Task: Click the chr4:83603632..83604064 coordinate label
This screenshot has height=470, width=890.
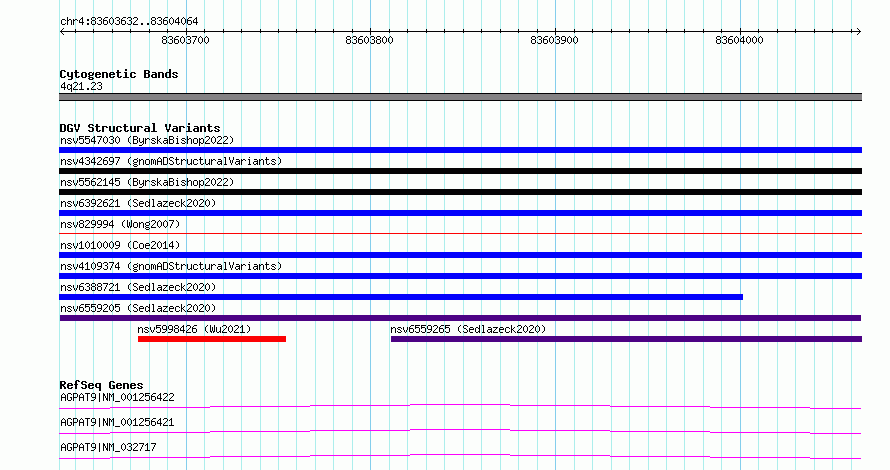Action: pyautogui.click(x=129, y=22)
